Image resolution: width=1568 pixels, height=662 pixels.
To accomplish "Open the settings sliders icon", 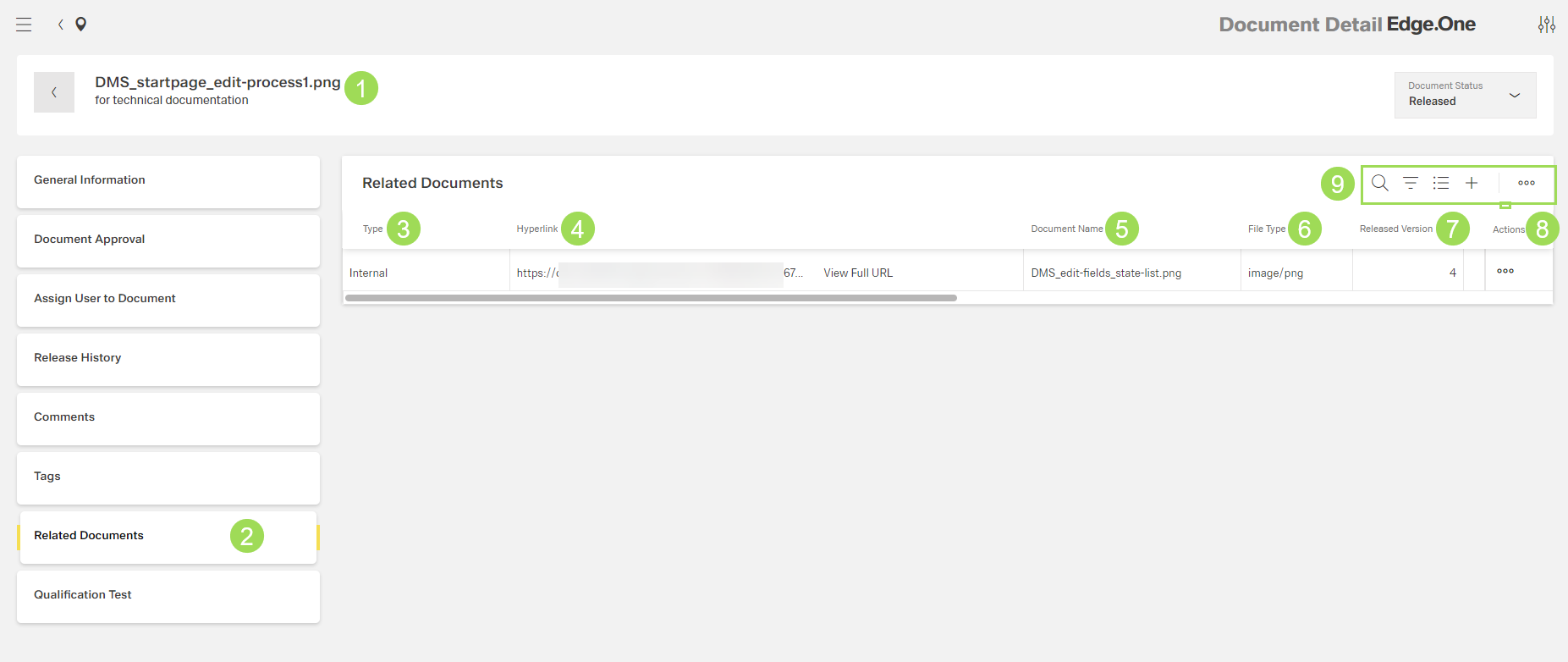I will [x=1546, y=25].
